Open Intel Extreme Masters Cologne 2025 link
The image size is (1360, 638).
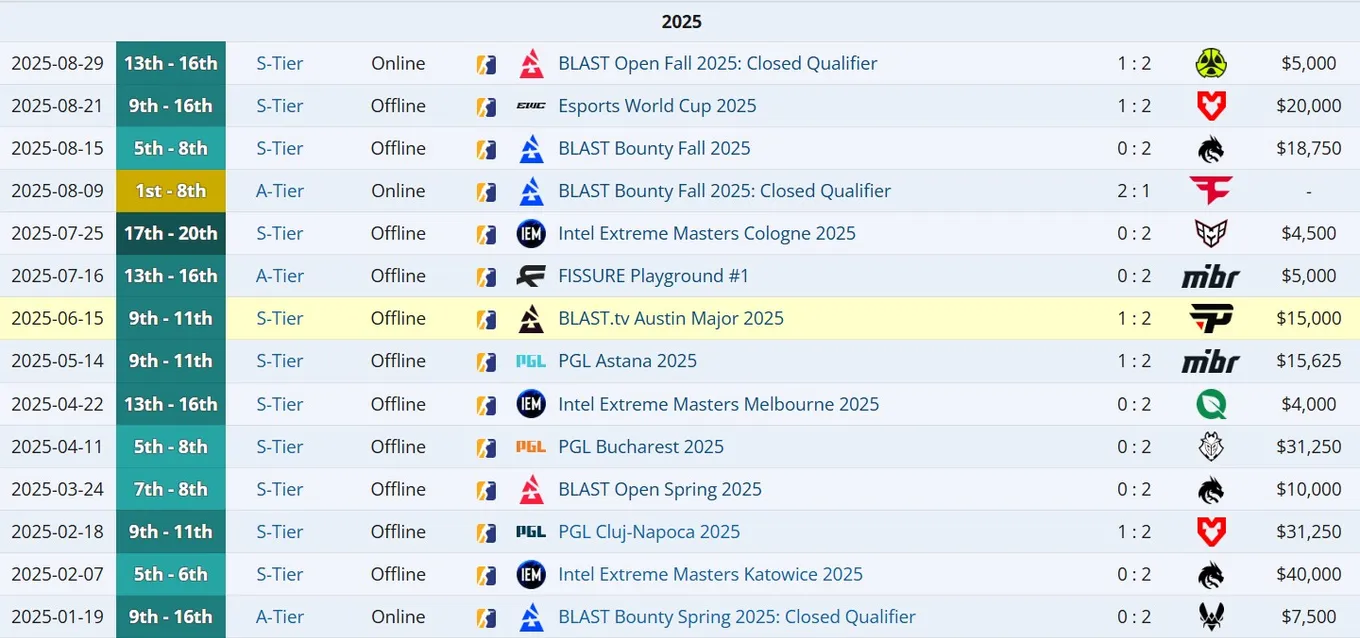[x=707, y=233]
